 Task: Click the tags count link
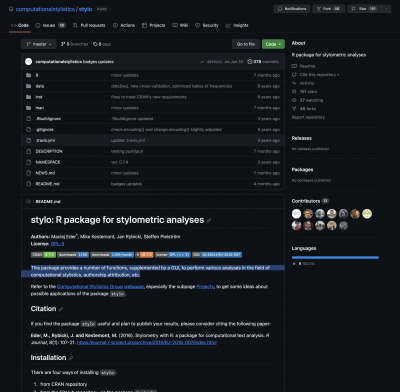point(102,44)
